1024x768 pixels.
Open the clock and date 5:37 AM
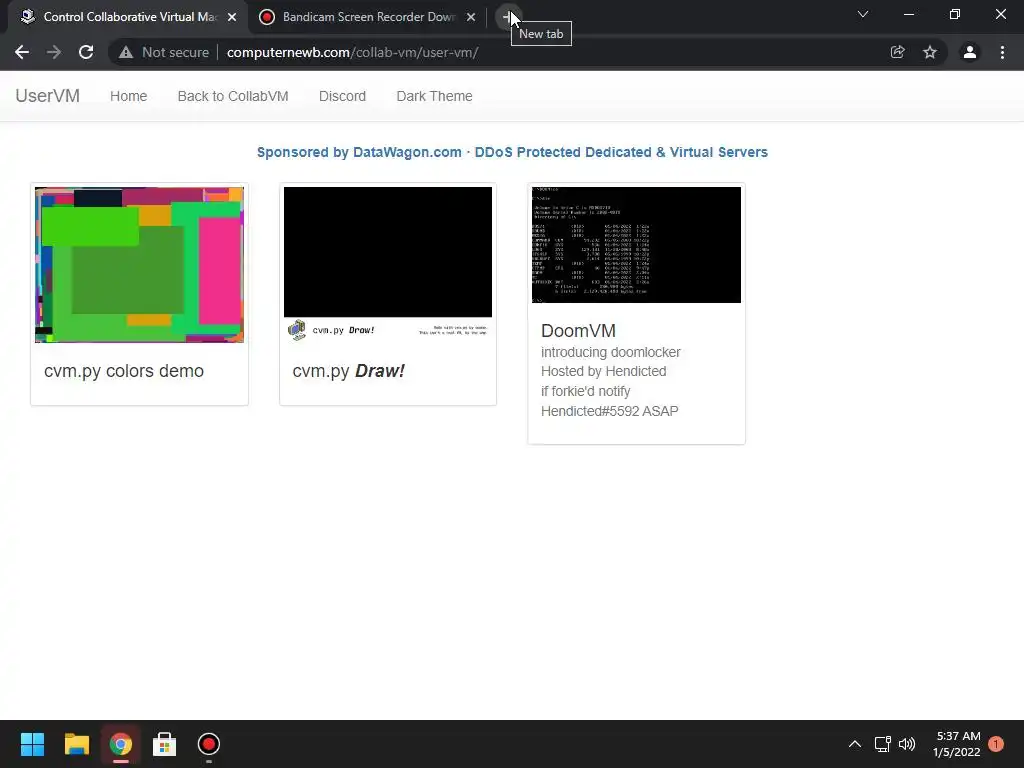[957, 744]
